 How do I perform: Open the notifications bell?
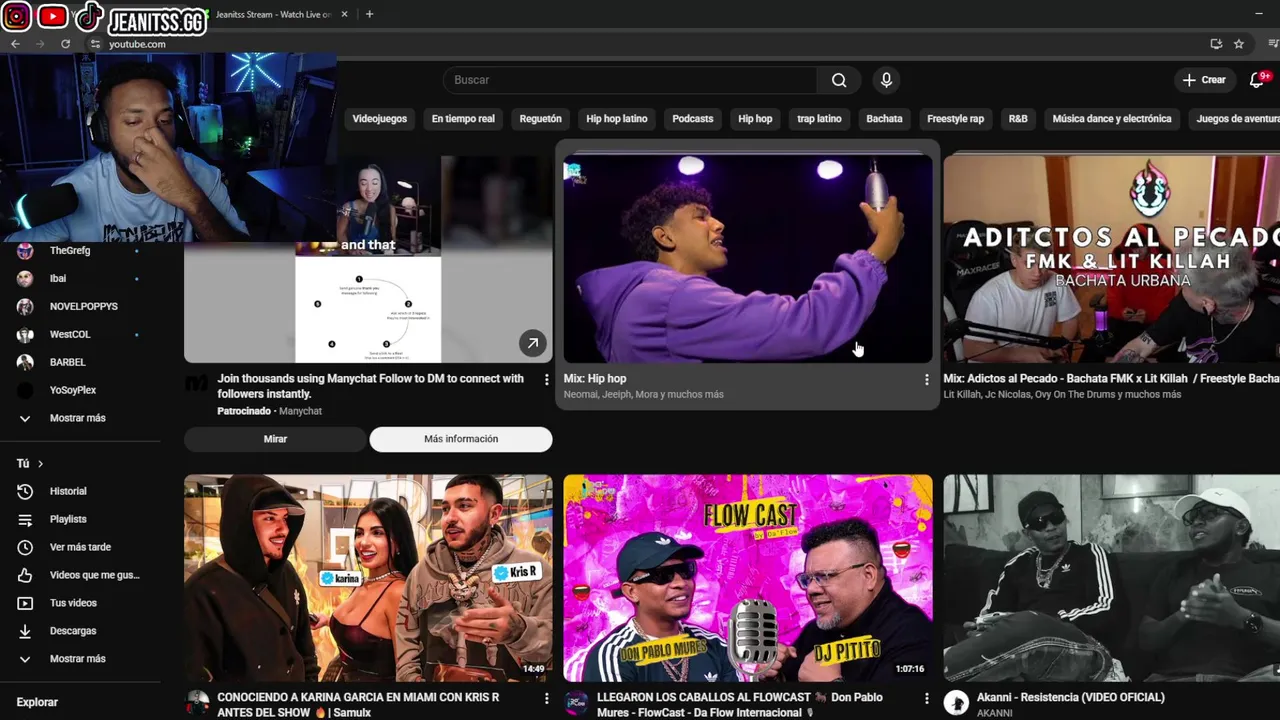point(1257,80)
